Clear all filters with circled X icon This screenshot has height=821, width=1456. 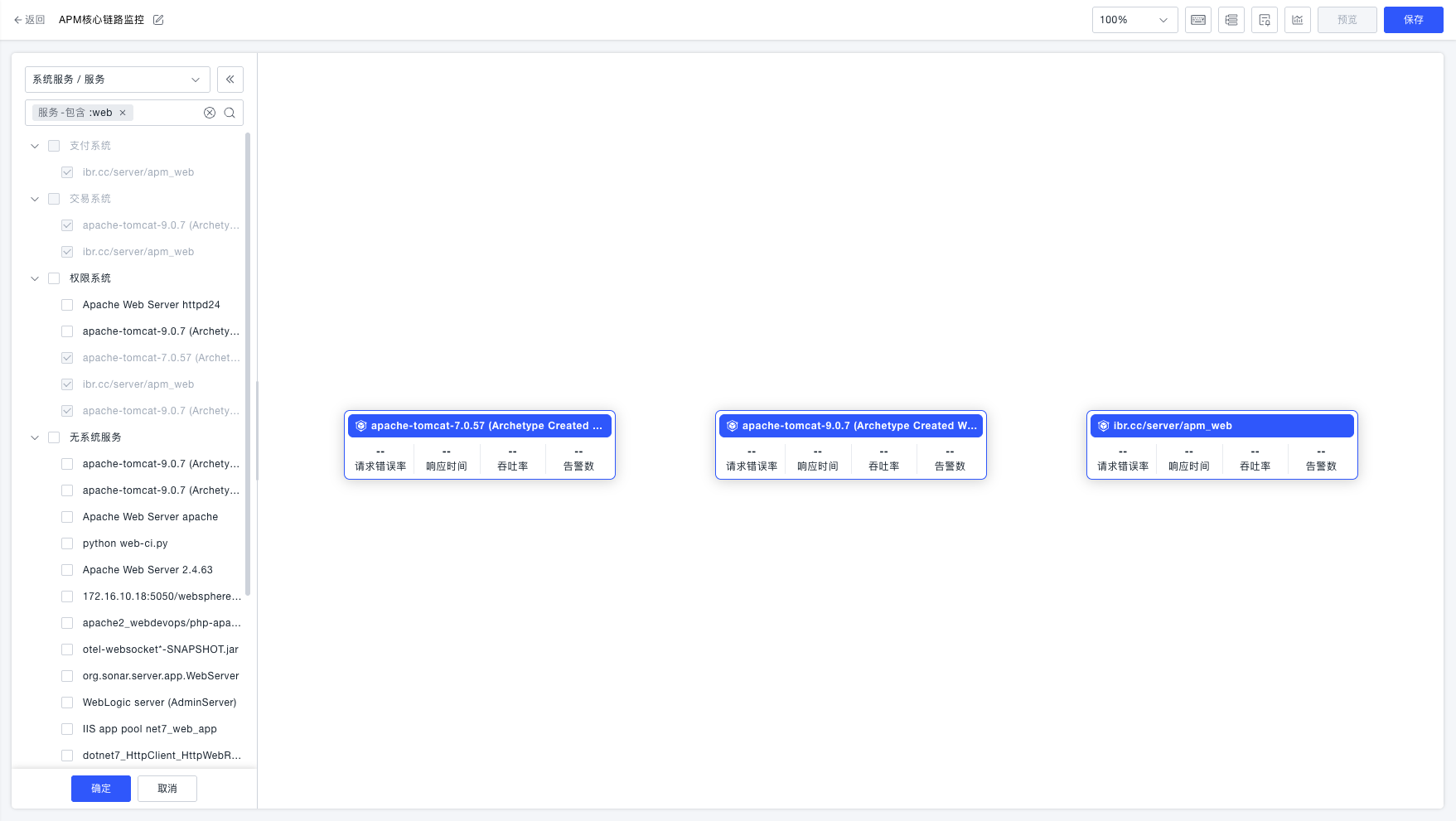point(210,113)
